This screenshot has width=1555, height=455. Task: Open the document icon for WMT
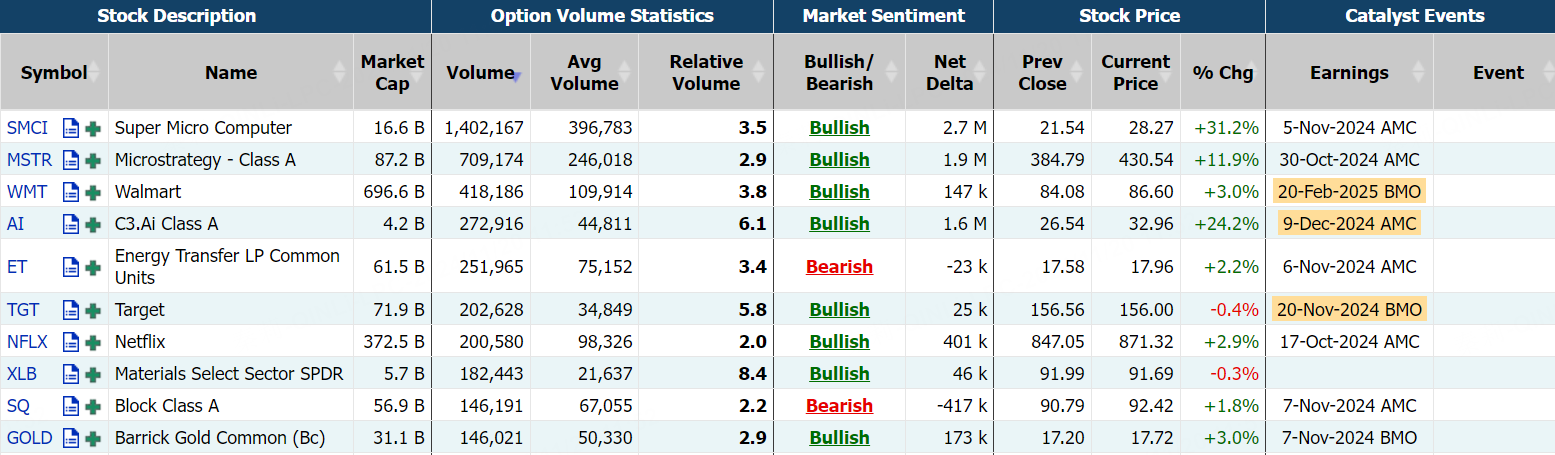[71, 192]
